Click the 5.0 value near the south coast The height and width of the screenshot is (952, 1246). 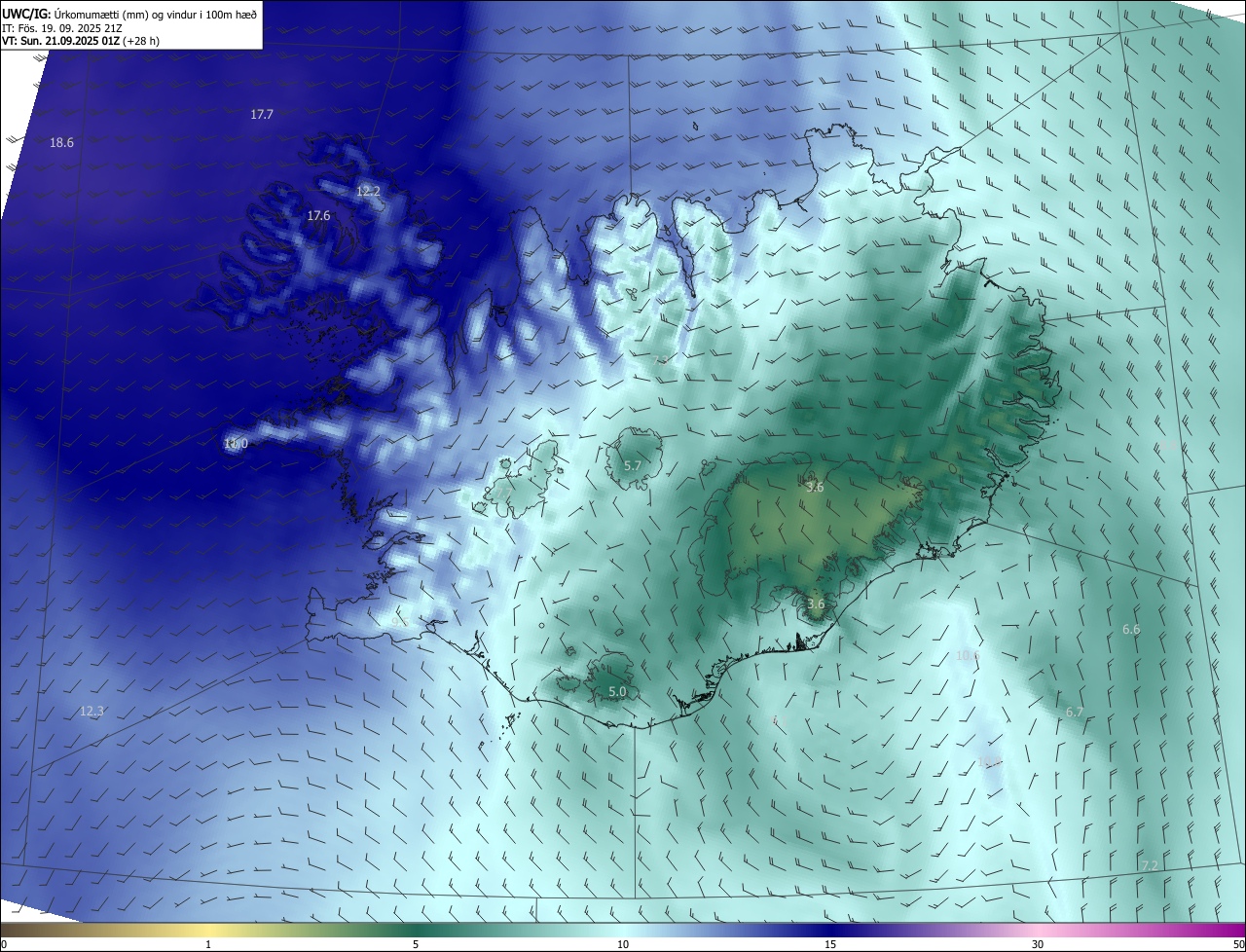point(617,692)
